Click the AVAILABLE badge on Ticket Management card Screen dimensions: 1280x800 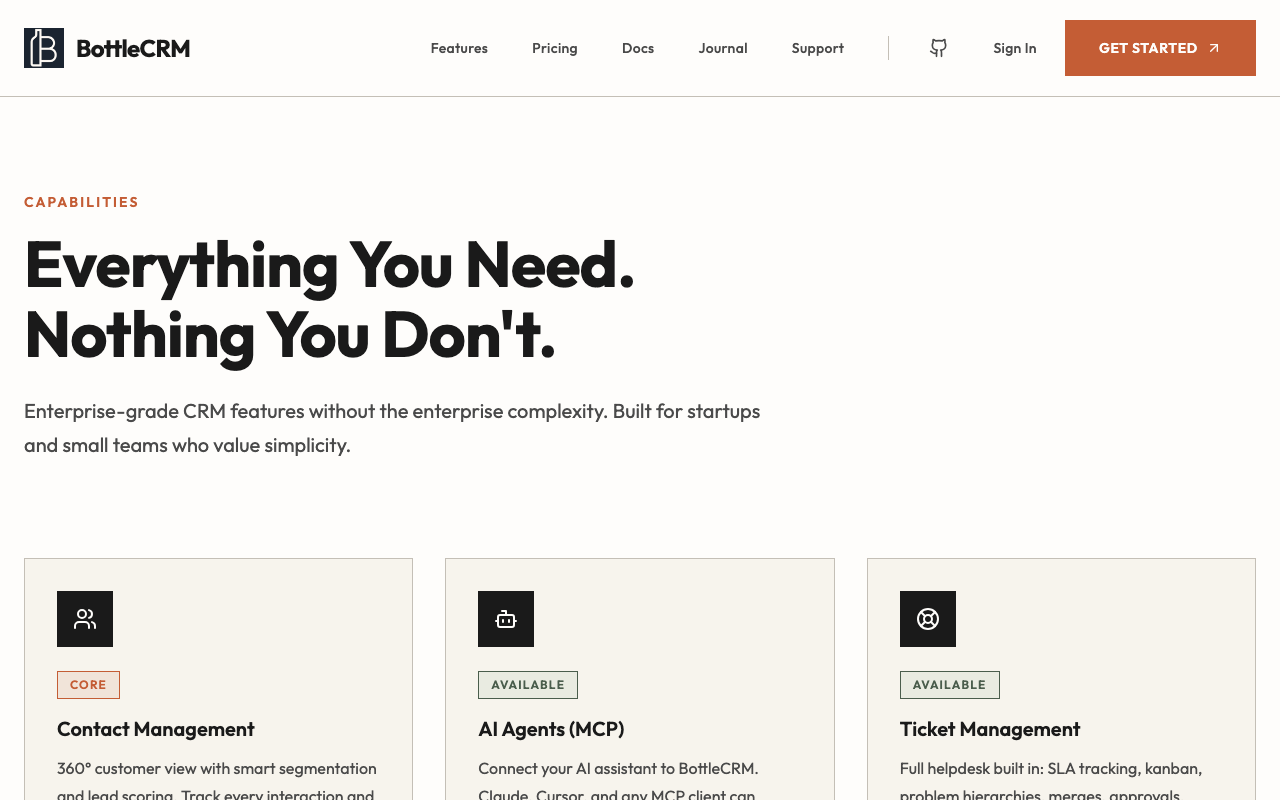pyautogui.click(x=950, y=685)
